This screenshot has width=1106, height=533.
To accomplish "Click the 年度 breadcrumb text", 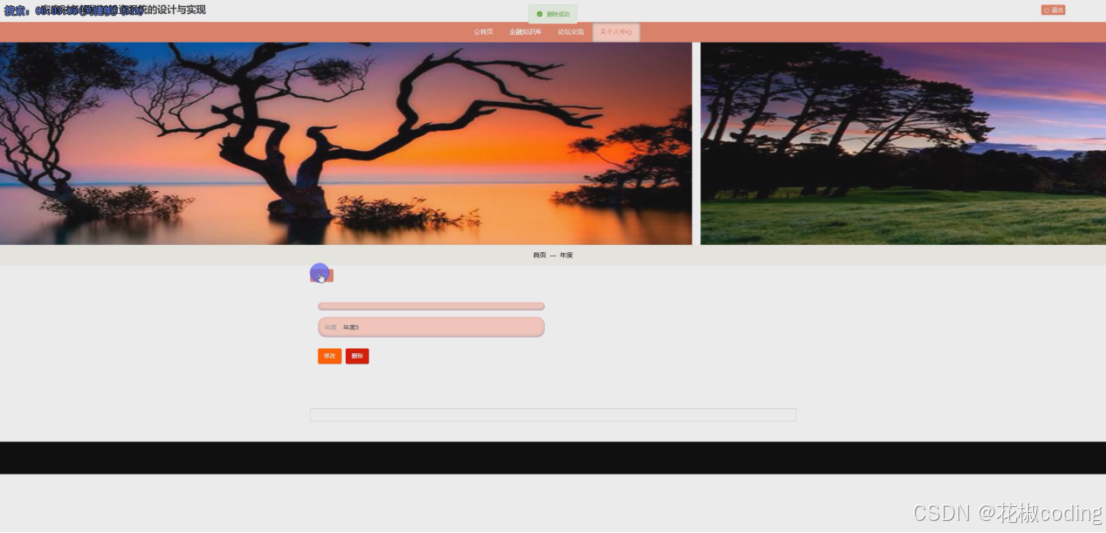I will pos(566,255).
